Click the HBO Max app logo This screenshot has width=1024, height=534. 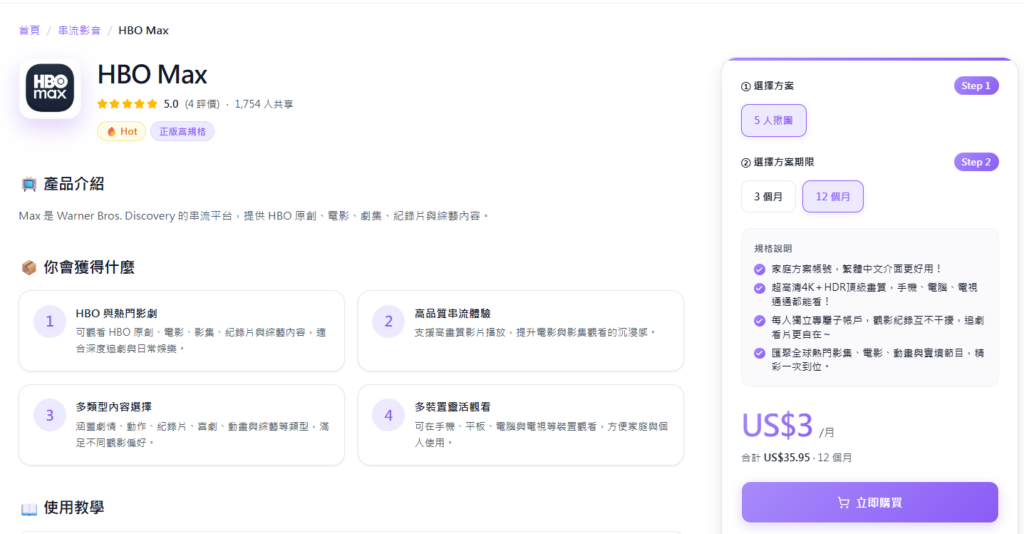click(50, 88)
